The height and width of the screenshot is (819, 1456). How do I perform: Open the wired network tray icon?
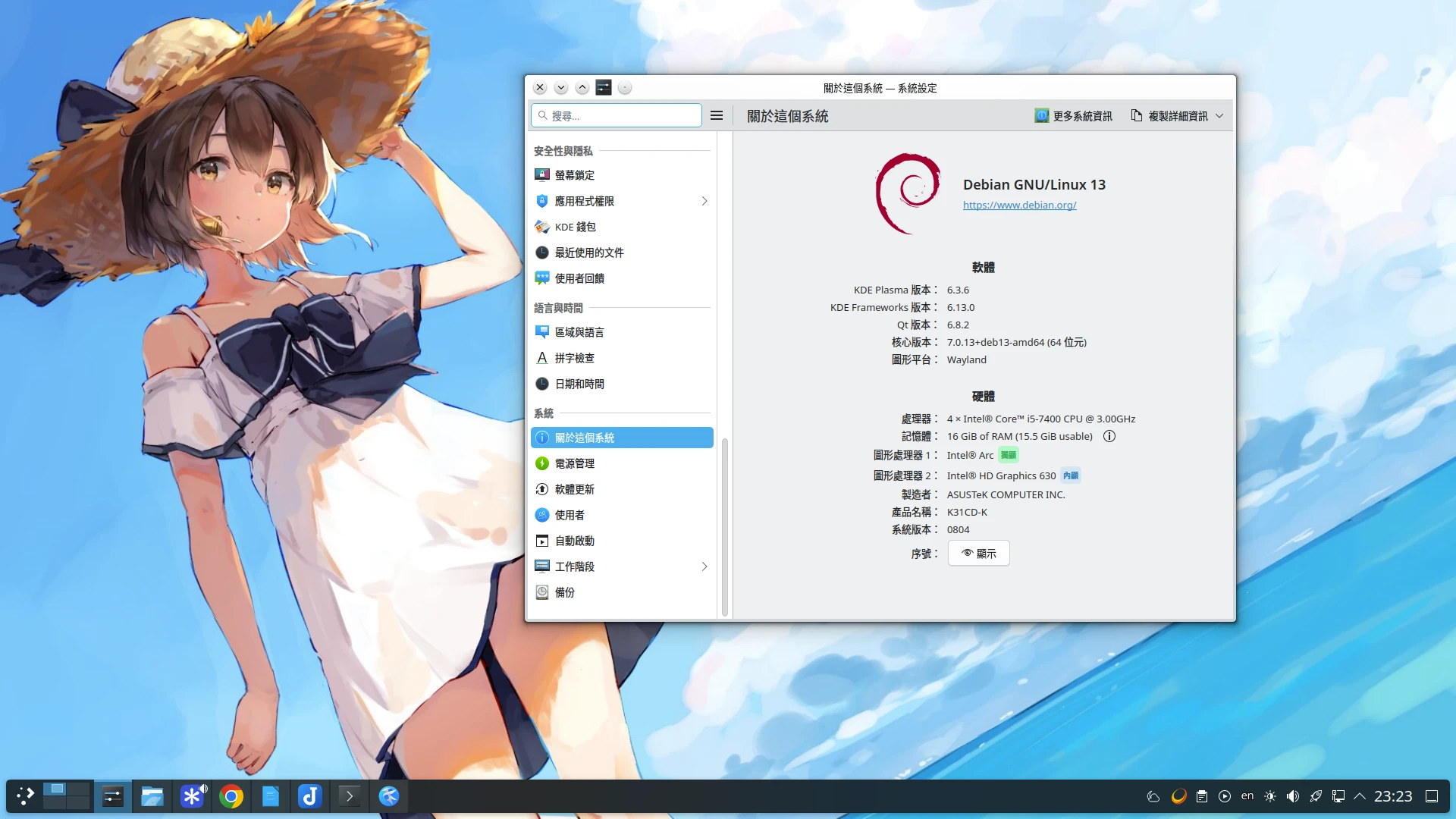pyautogui.click(x=1338, y=796)
